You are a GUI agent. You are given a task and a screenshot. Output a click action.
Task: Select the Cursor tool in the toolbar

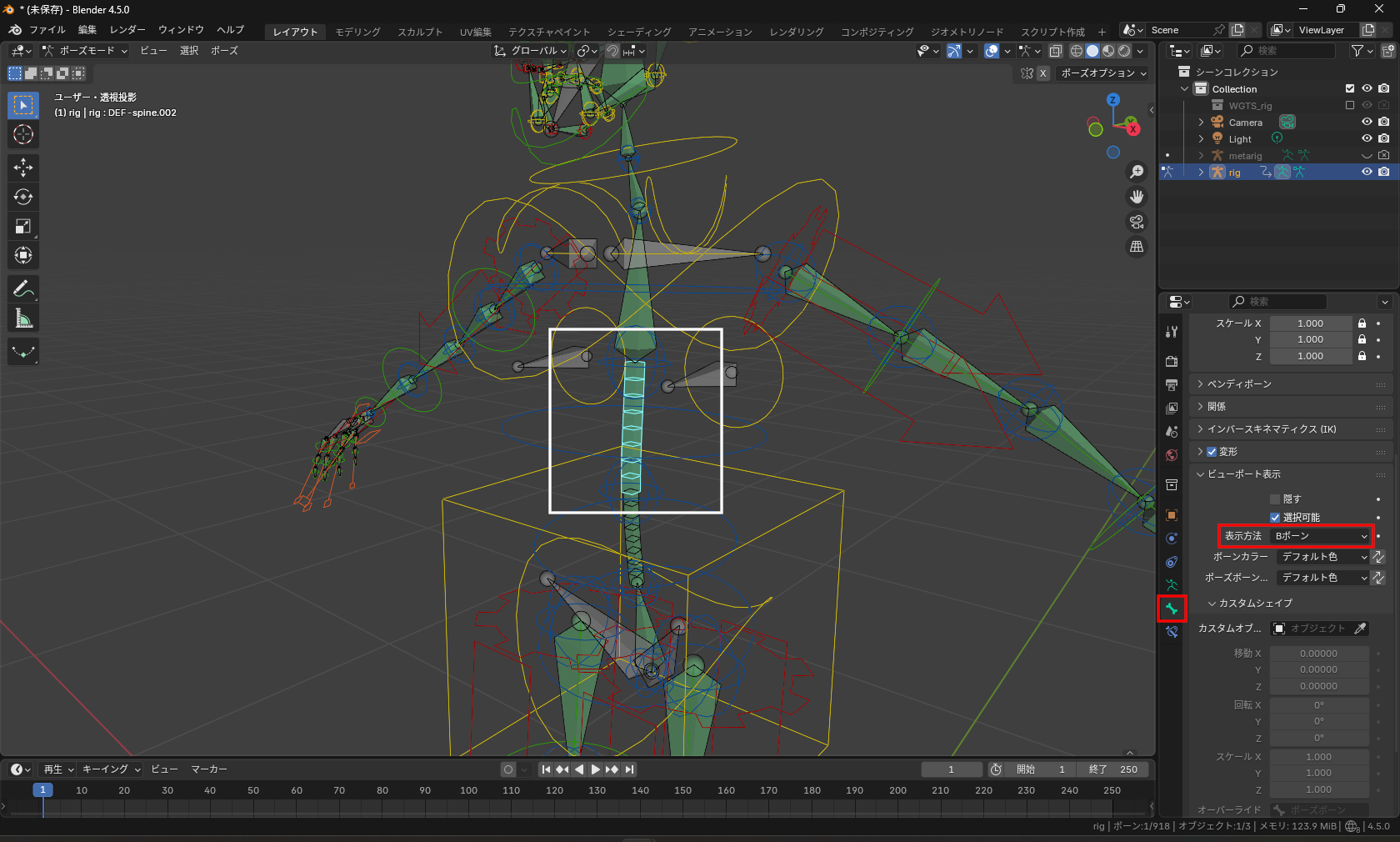(x=23, y=134)
